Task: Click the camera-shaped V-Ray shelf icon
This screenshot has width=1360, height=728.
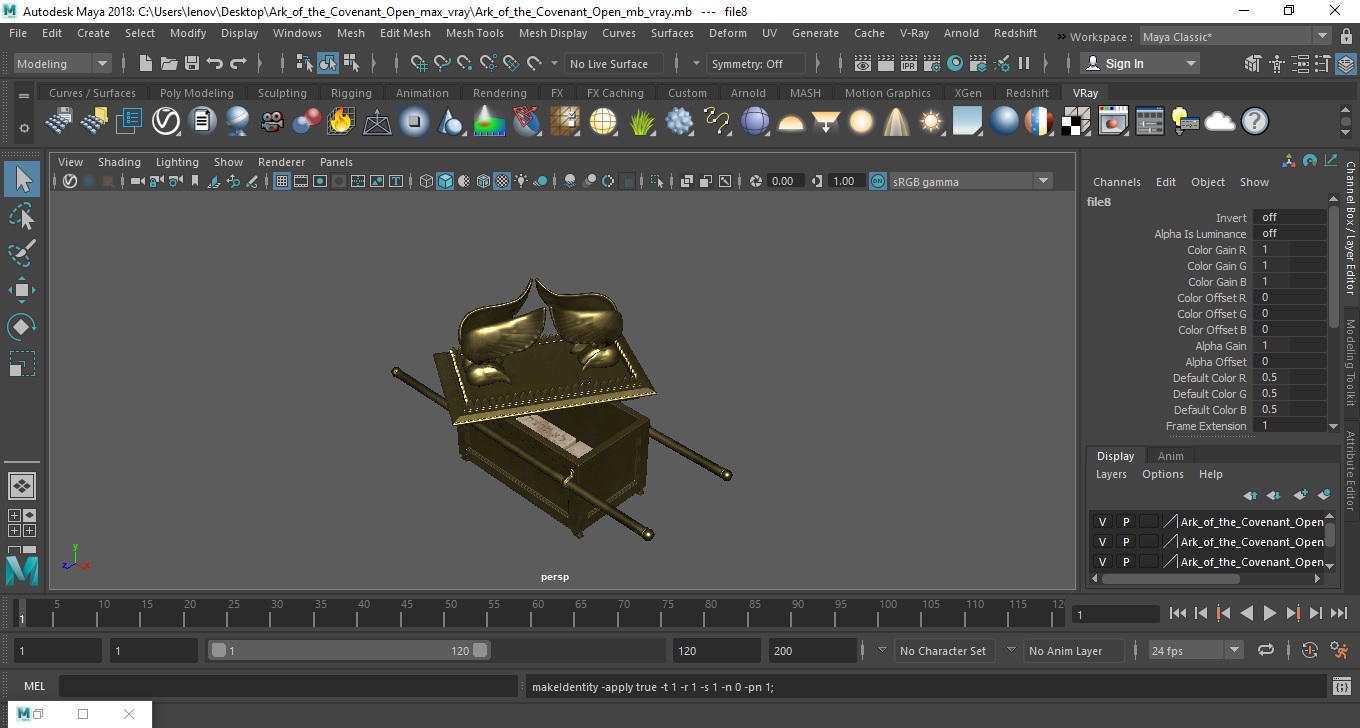Action: [x=272, y=122]
